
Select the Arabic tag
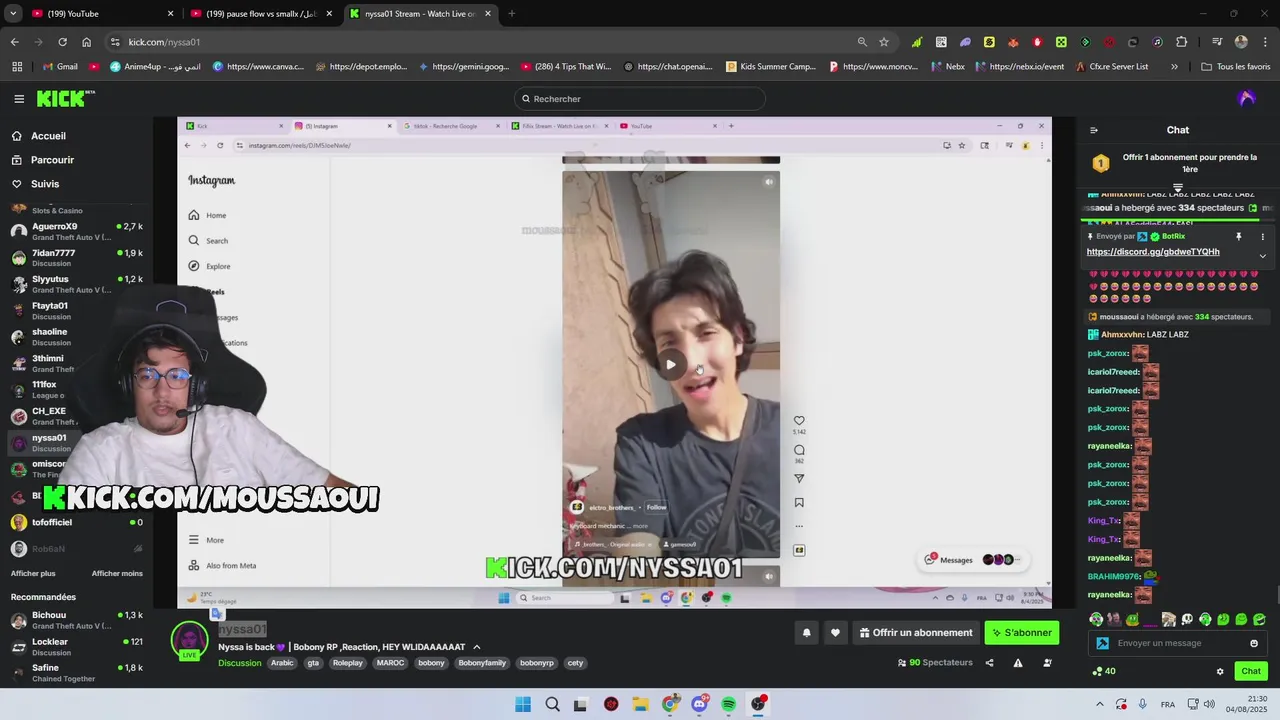282,663
